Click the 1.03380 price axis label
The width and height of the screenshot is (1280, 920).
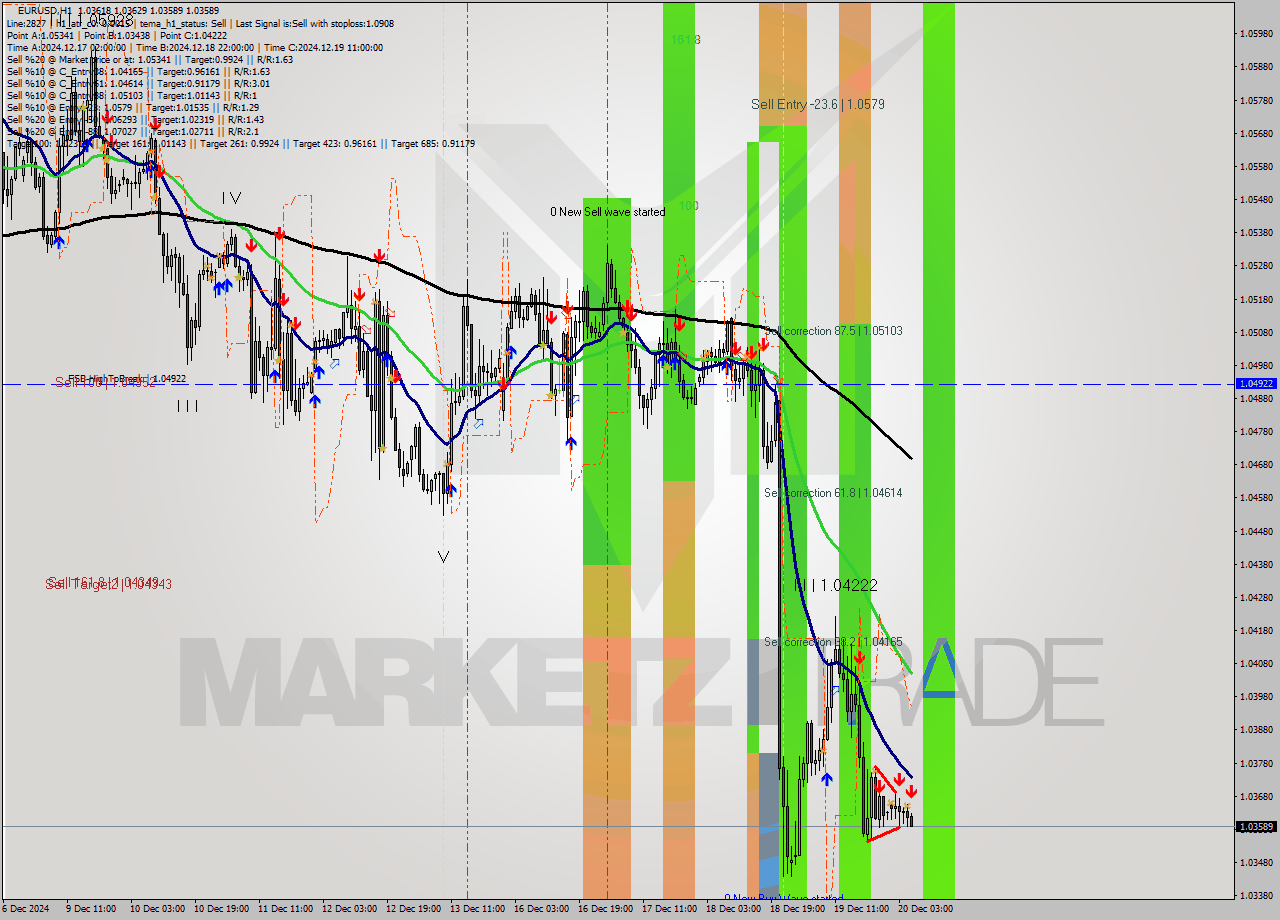click(x=1256, y=896)
